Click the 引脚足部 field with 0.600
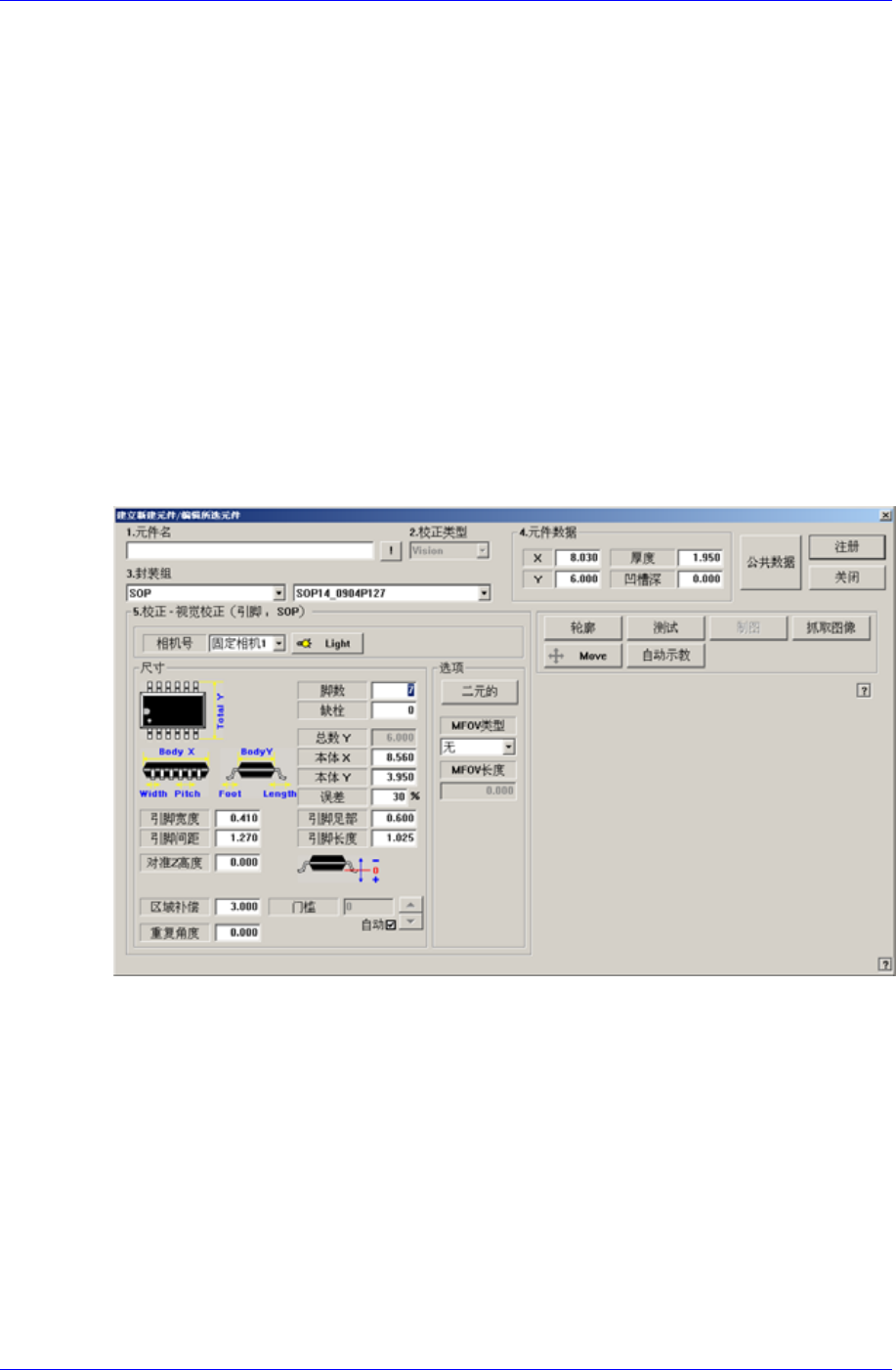Screen dimensions: 896x1370 [x=395, y=819]
